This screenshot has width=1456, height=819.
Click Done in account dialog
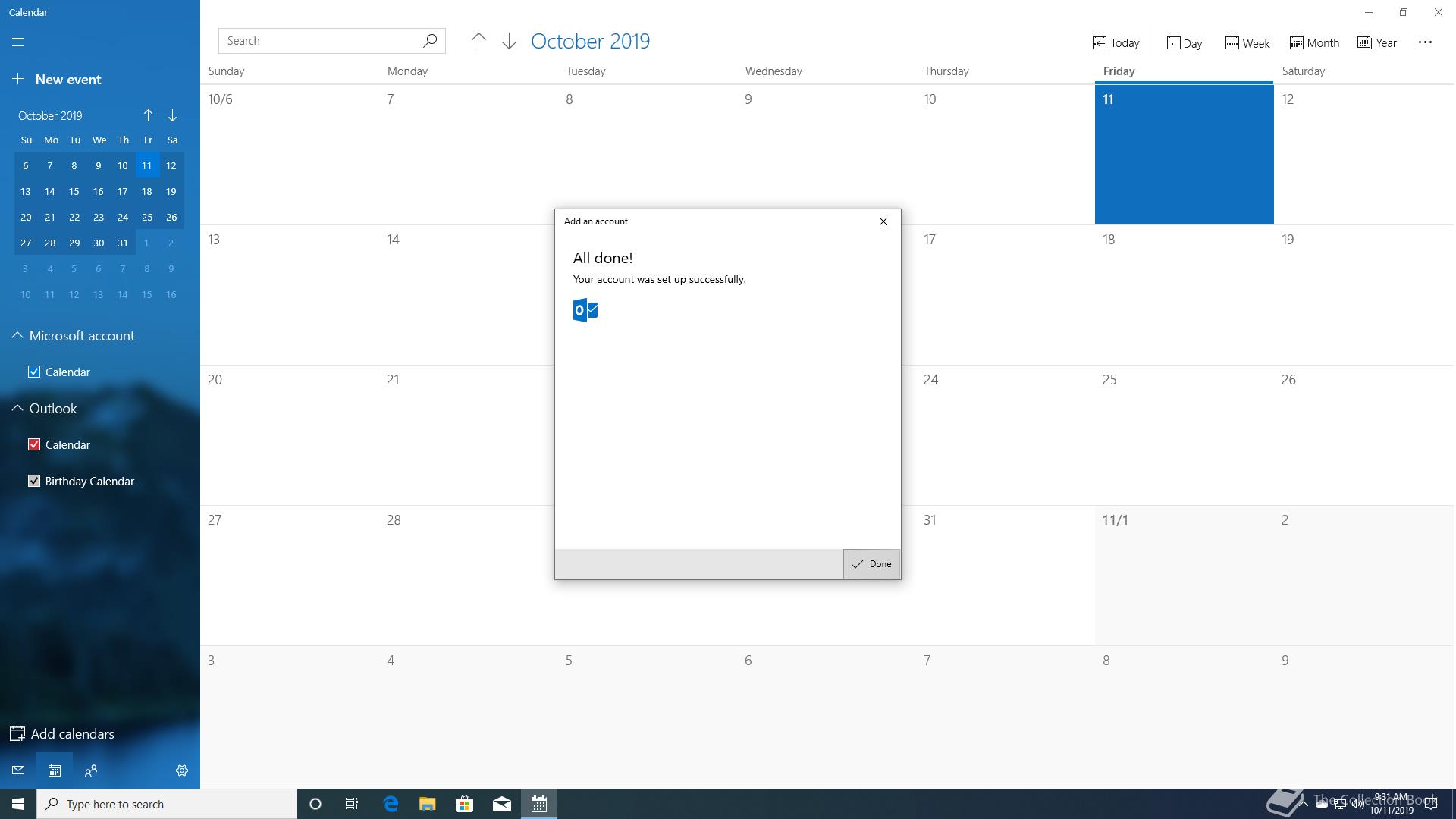(x=871, y=564)
